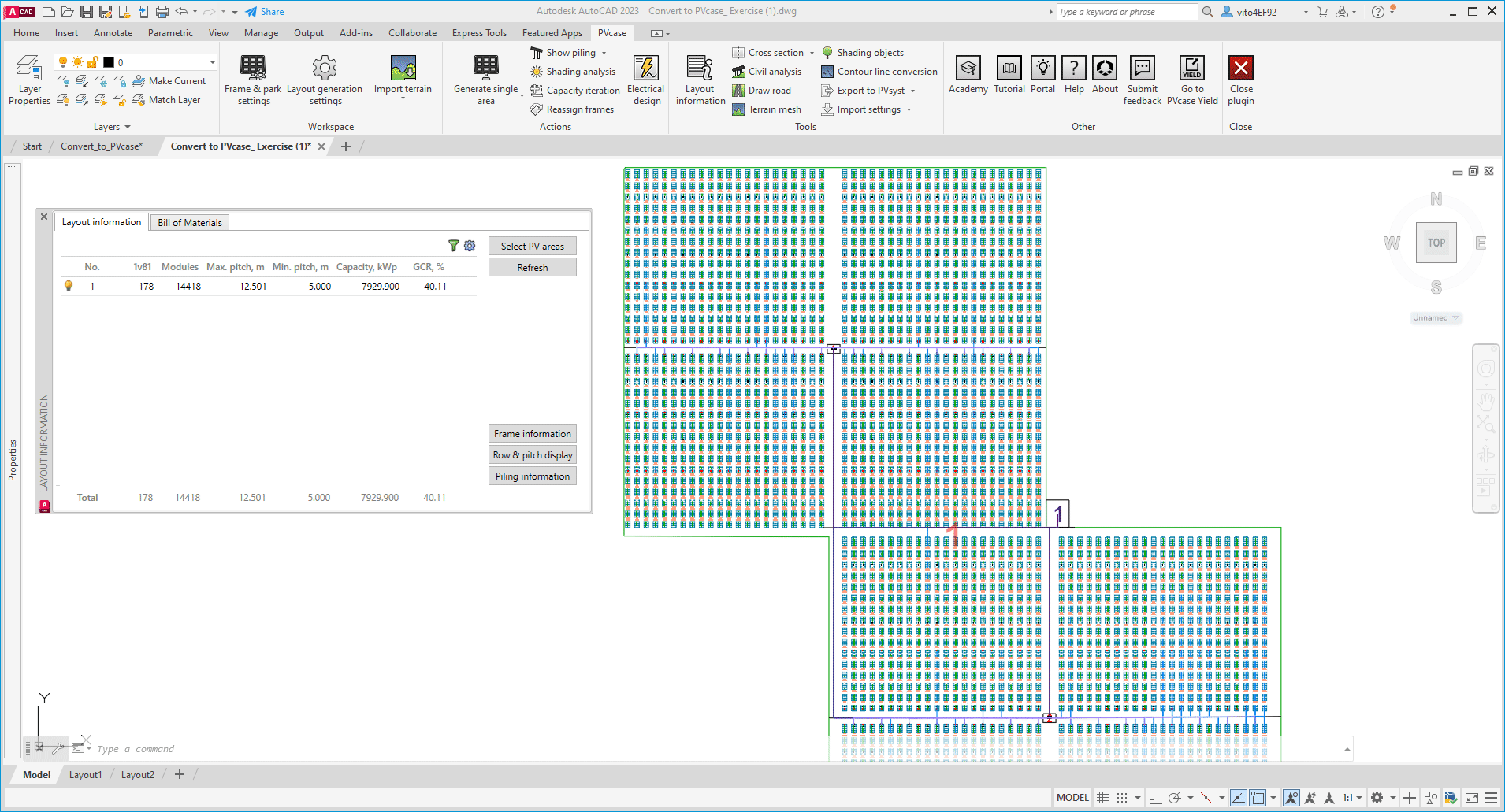Image resolution: width=1505 pixels, height=812 pixels.
Task: Open Import settings dropdown arrow
Action: coord(909,109)
